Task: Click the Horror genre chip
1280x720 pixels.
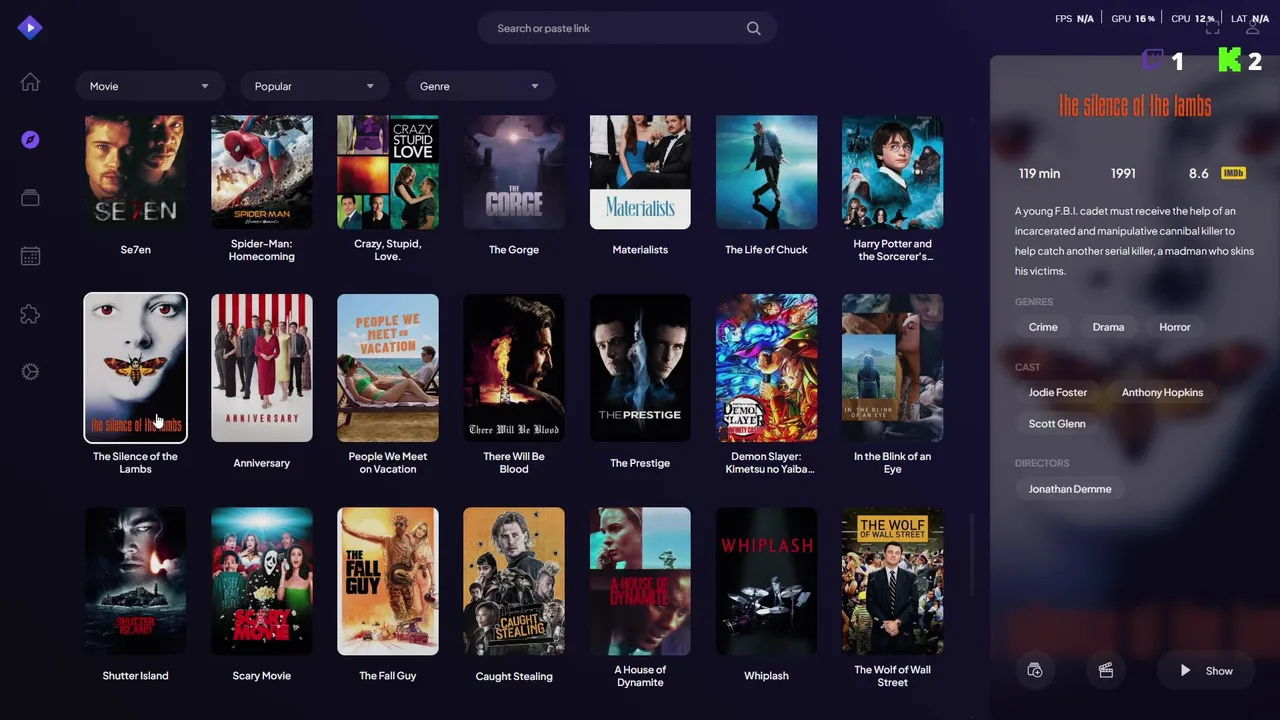Action: tap(1175, 327)
